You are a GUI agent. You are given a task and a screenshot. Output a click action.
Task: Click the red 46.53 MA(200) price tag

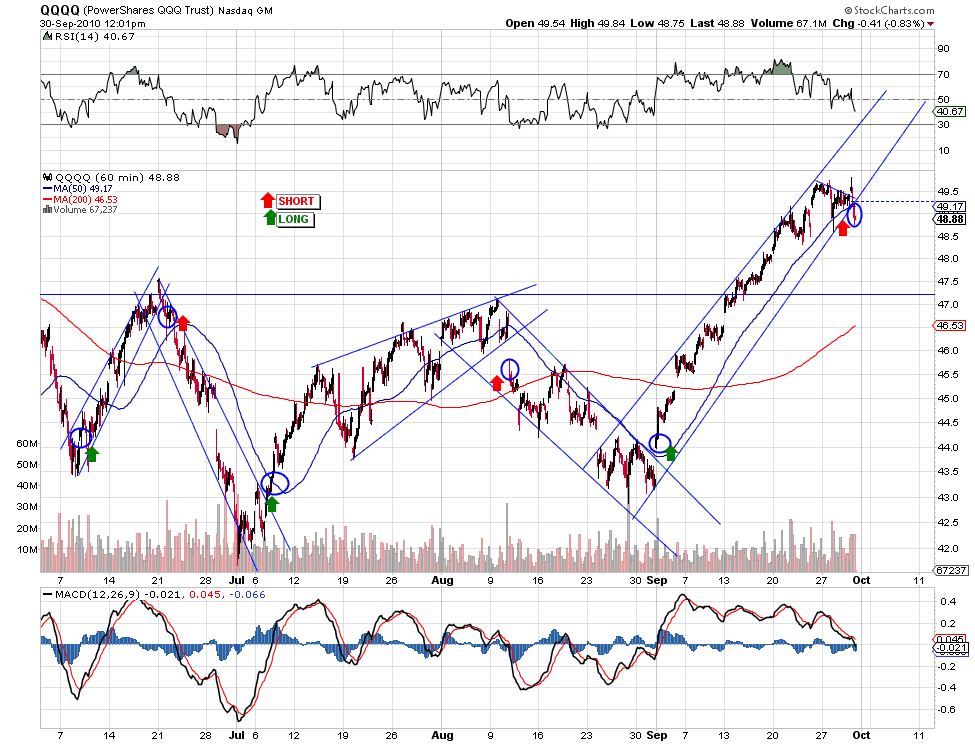pos(950,326)
